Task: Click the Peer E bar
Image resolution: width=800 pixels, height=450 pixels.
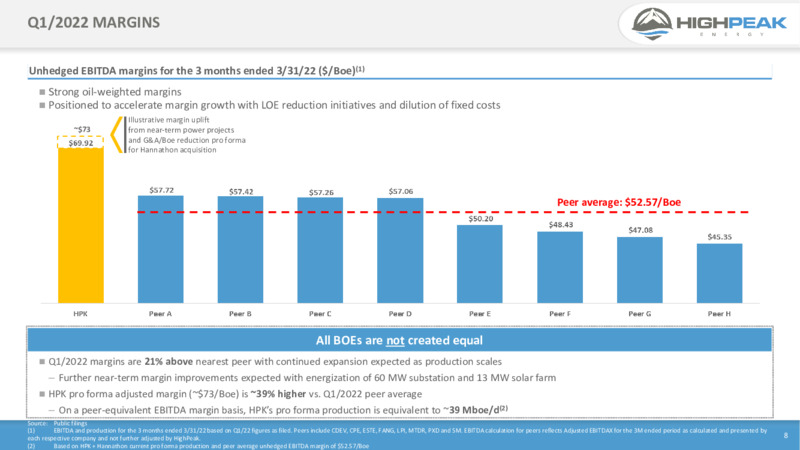Action: click(x=480, y=264)
